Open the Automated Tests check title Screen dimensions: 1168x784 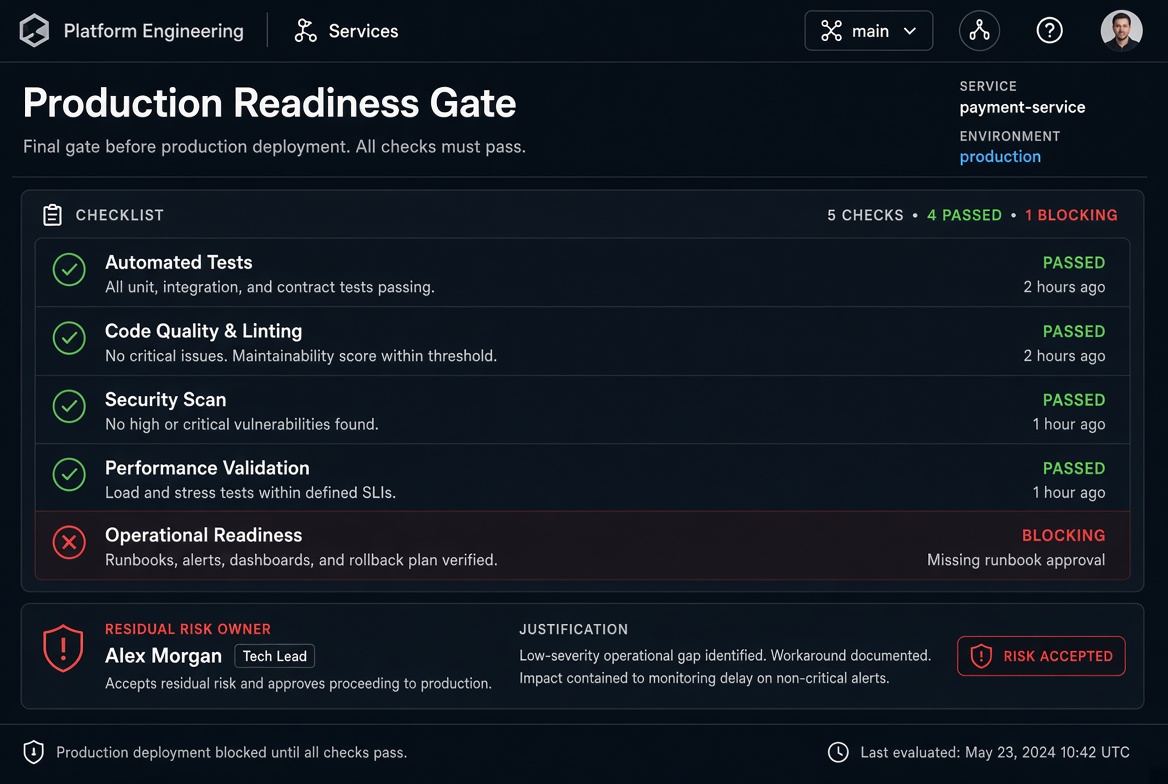pyautogui.click(x=179, y=262)
